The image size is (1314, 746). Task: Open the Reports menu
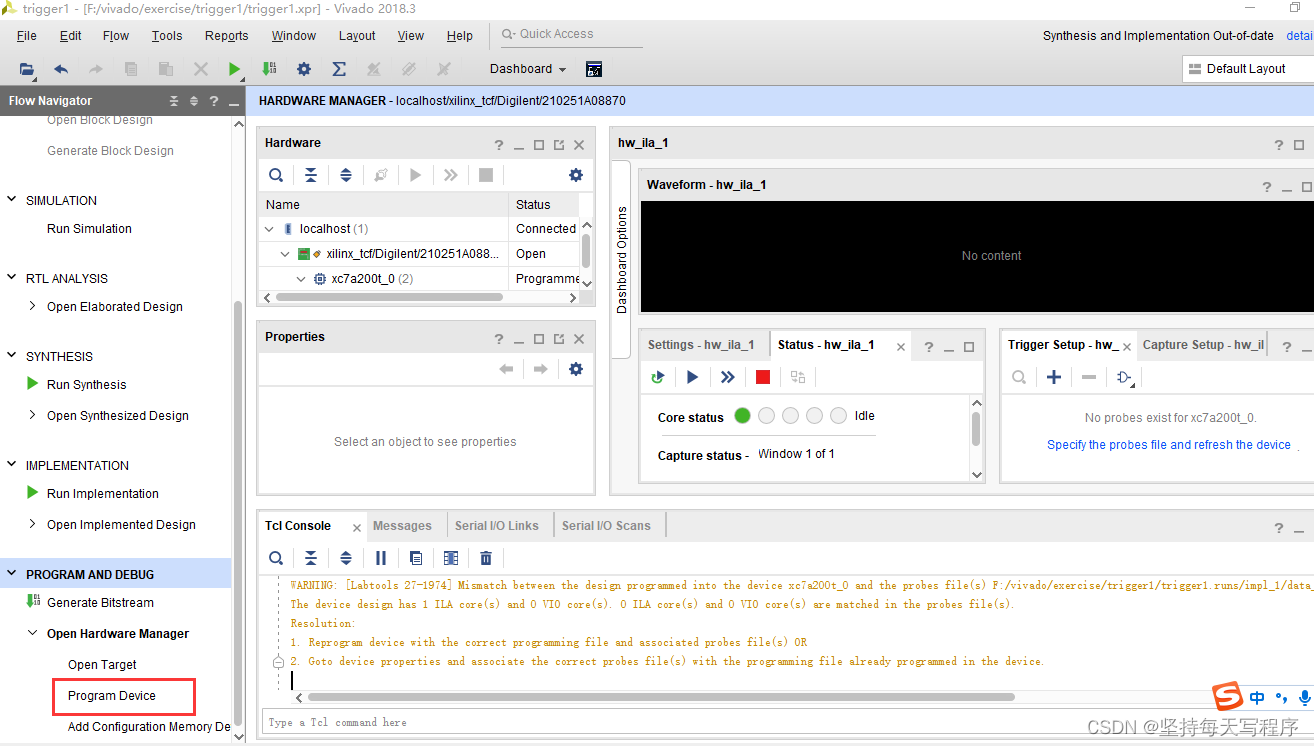click(x=227, y=36)
